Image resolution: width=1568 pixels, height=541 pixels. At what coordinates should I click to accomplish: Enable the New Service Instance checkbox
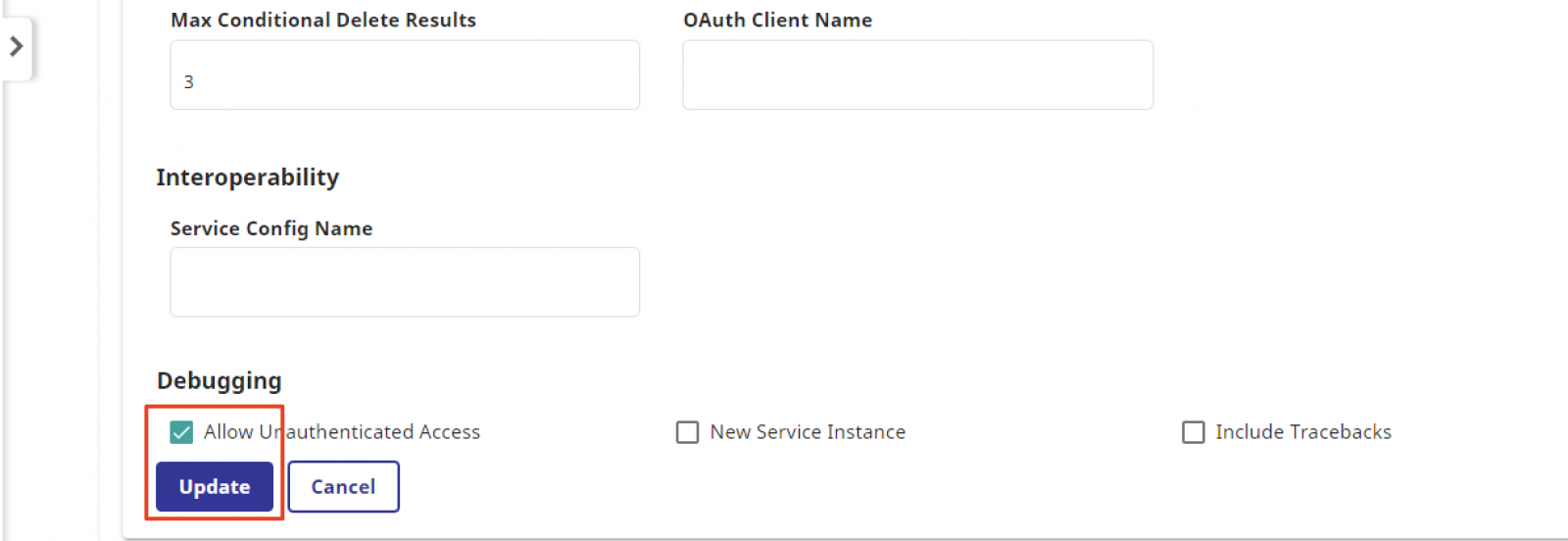point(688,432)
